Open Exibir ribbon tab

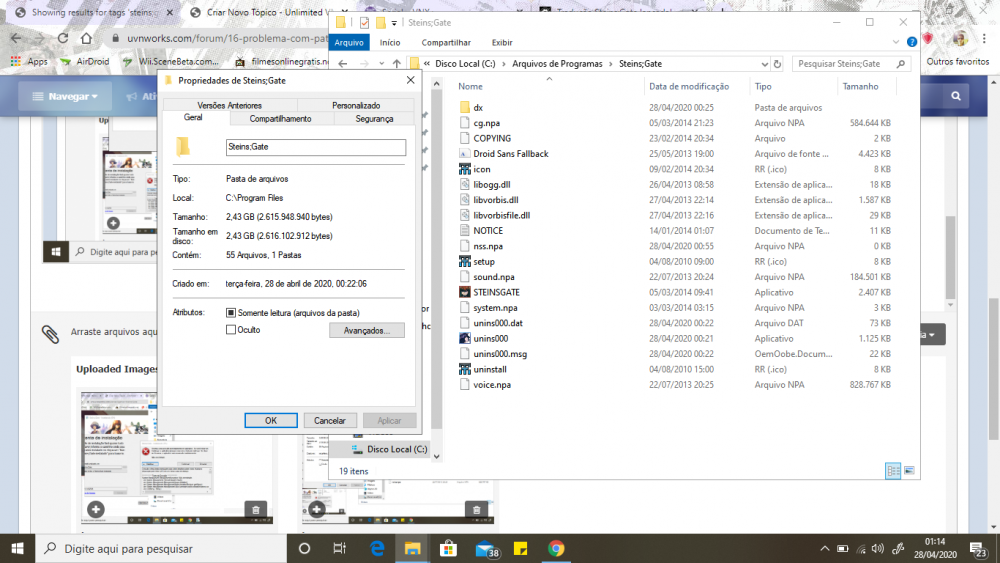[502, 43]
